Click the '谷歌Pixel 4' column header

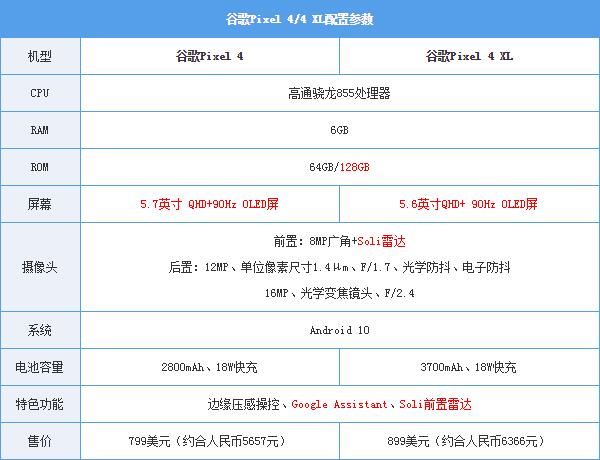point(210,56)
